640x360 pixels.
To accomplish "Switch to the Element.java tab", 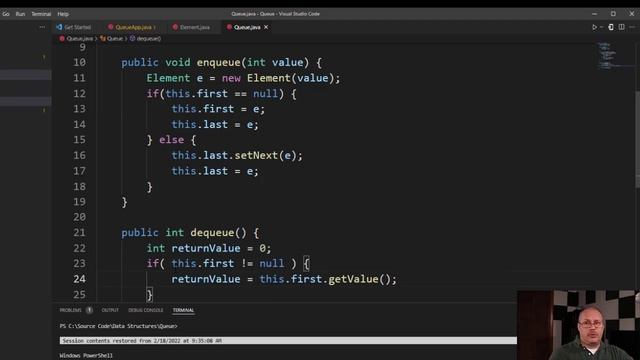I will 191,27.
